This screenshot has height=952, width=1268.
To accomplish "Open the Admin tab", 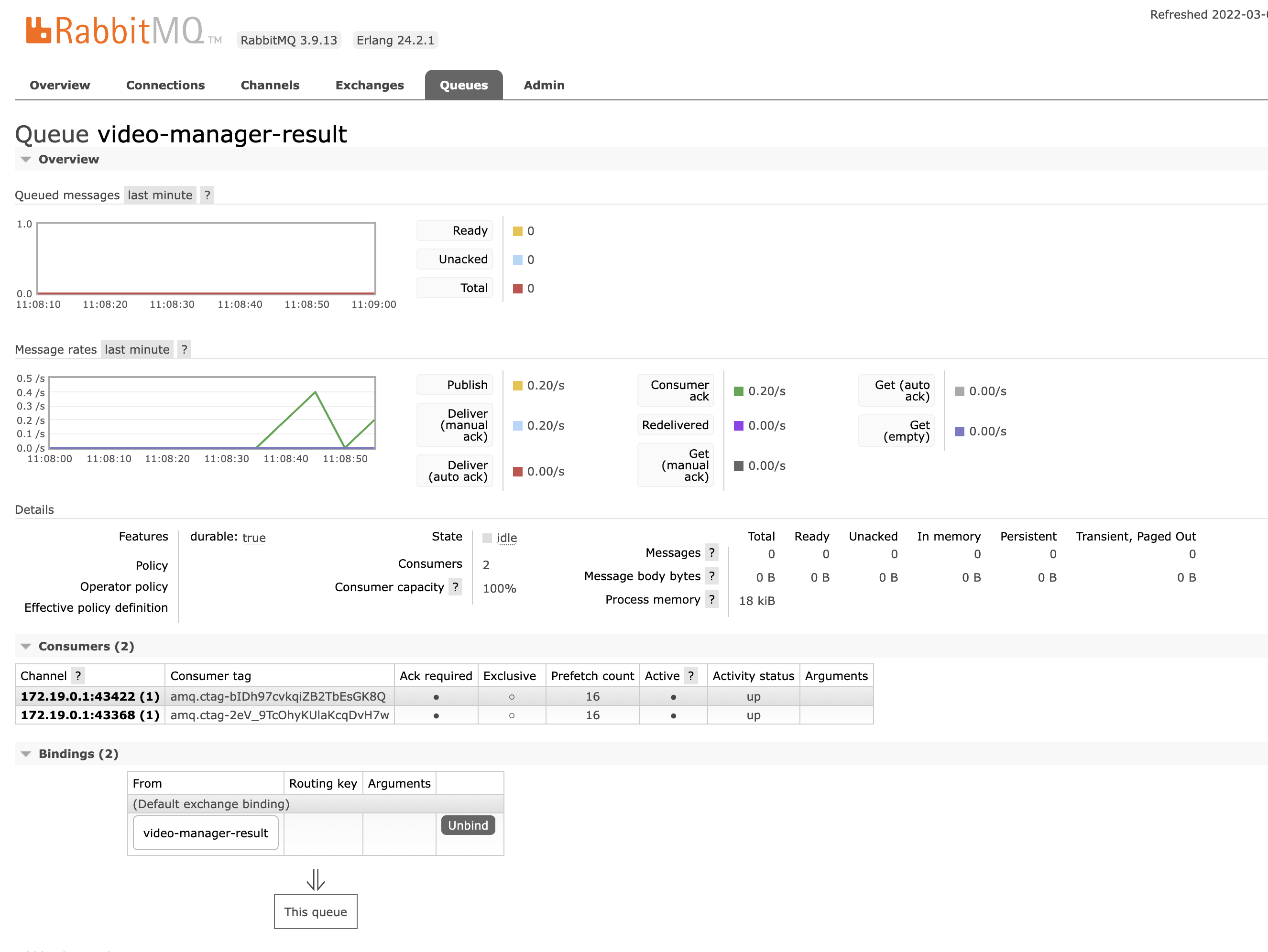I will point(544,86).
